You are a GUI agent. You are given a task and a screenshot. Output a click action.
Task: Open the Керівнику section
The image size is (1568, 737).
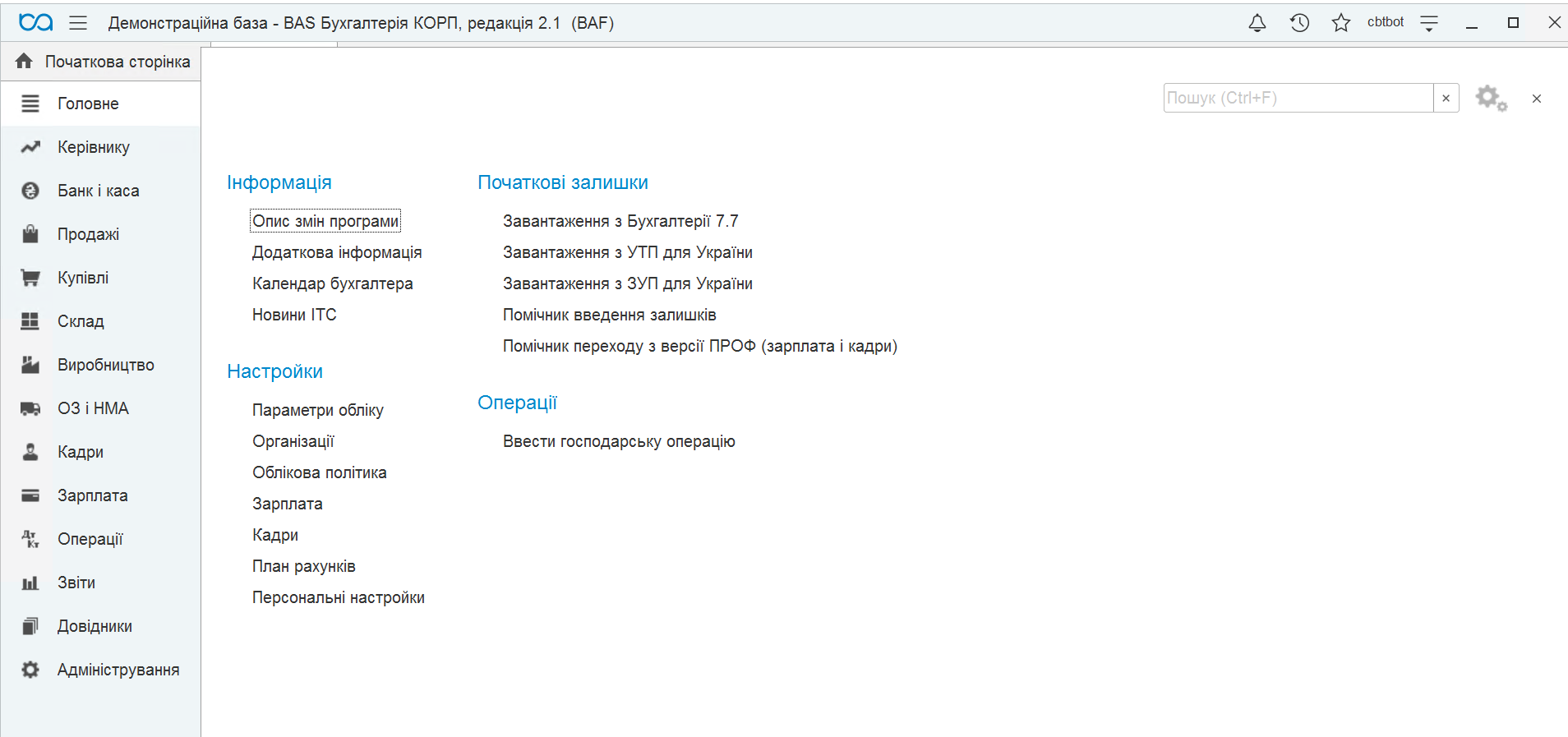pos(101,147)
